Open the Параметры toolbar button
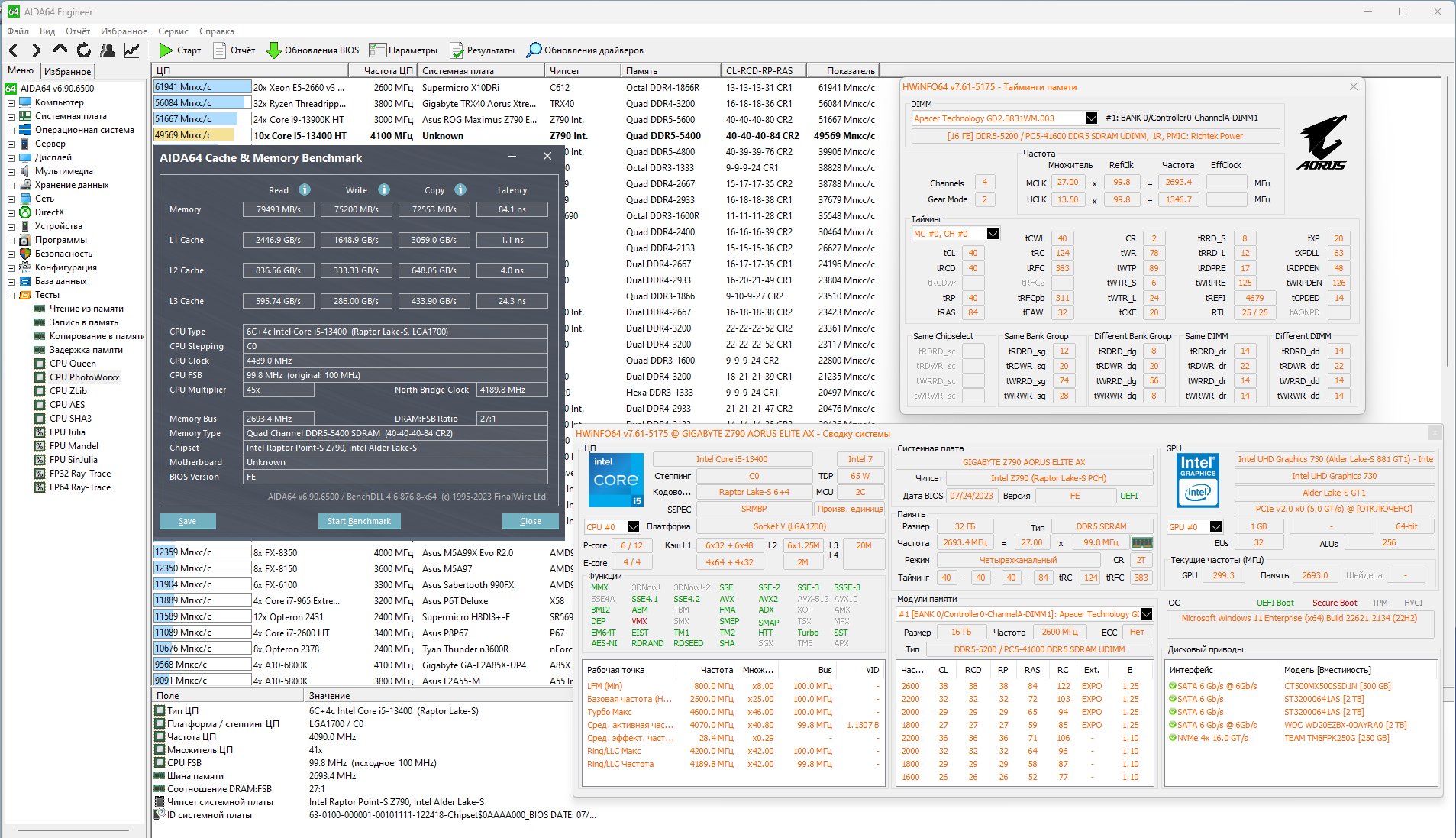The image size is (1456, 838). click(x=404, y=50)
